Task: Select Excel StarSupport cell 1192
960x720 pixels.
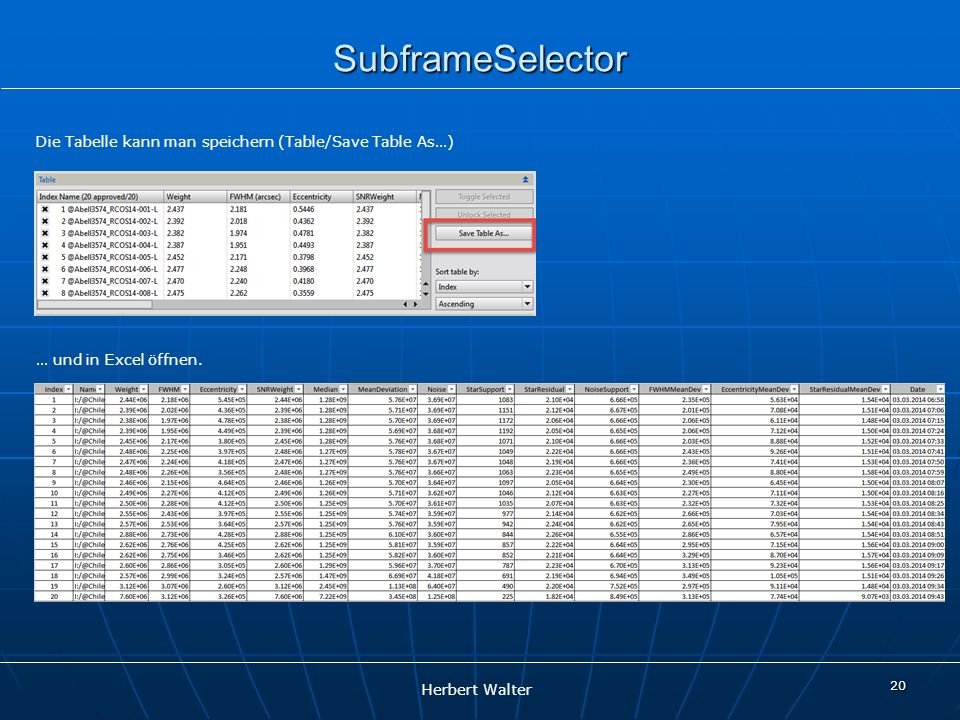Action: pyautogui.click(x=486, y=431)
